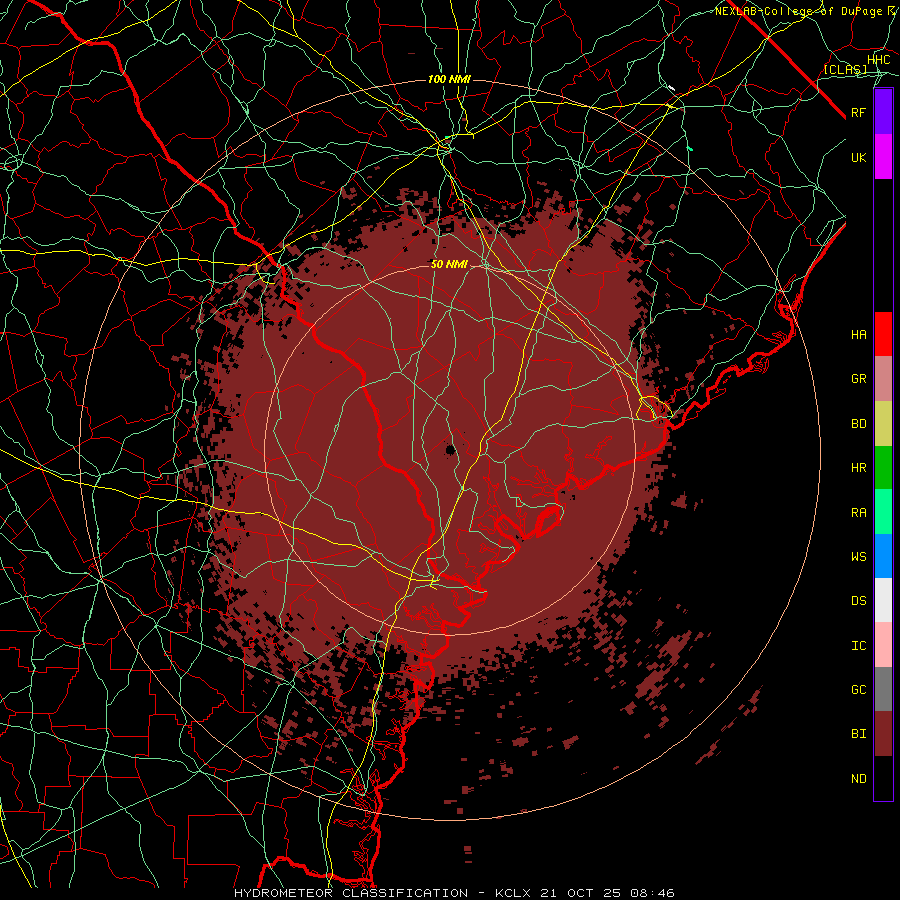
Task: Click the HHC product code text
Action: click(878, 60)
